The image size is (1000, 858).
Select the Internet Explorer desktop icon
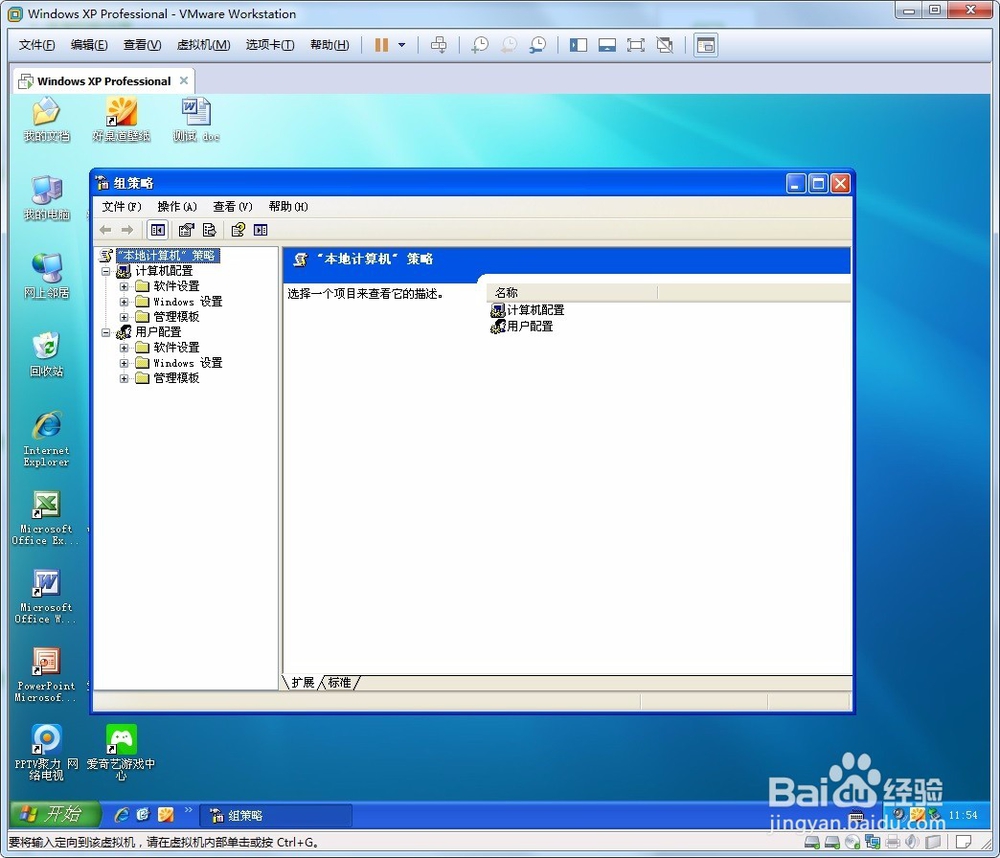click(x=47, y=439)
